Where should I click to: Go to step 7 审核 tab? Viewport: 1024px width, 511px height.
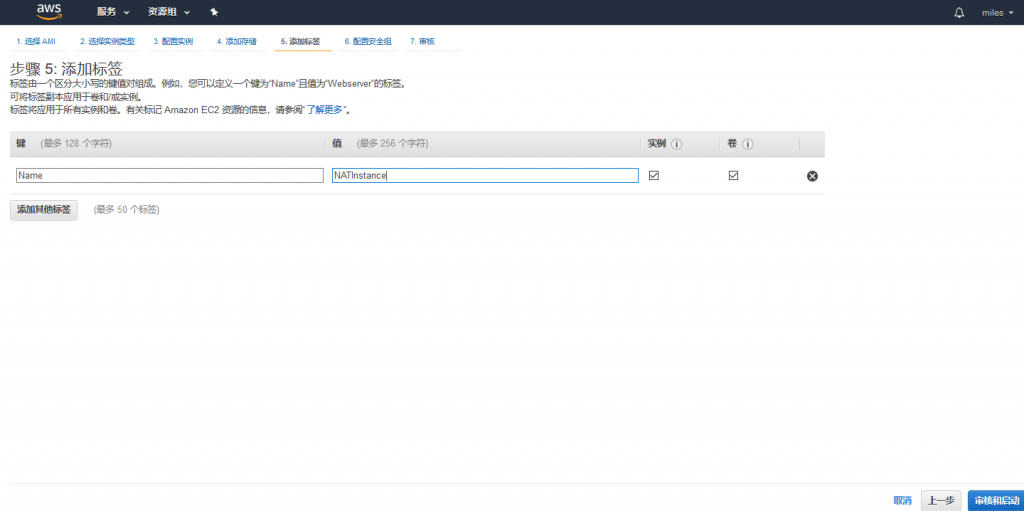pos(423,41)
